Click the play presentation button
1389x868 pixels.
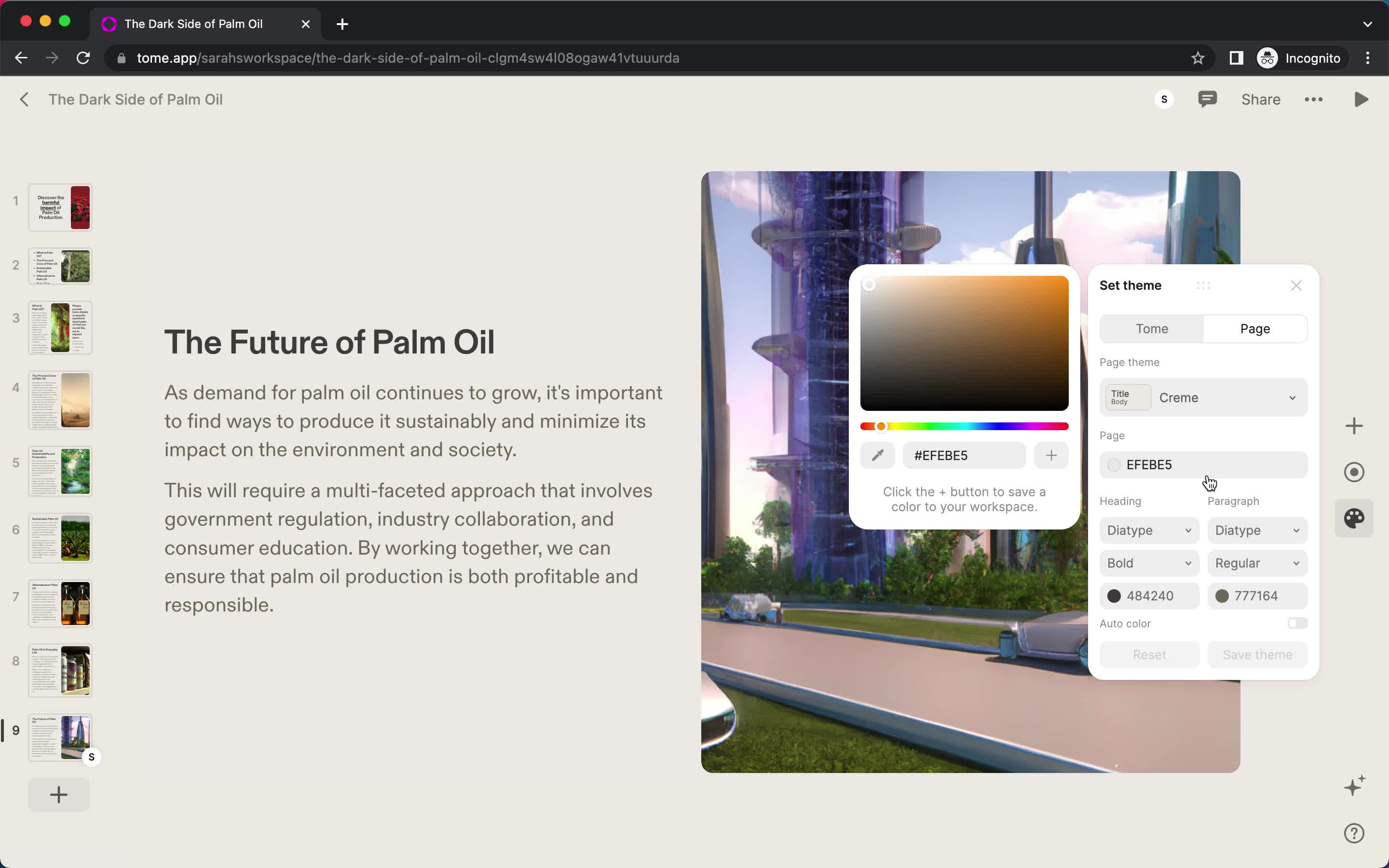pos(1361,99)
